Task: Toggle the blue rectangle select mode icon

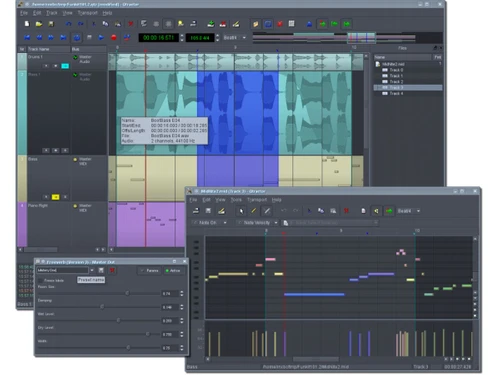Action: 268,24
